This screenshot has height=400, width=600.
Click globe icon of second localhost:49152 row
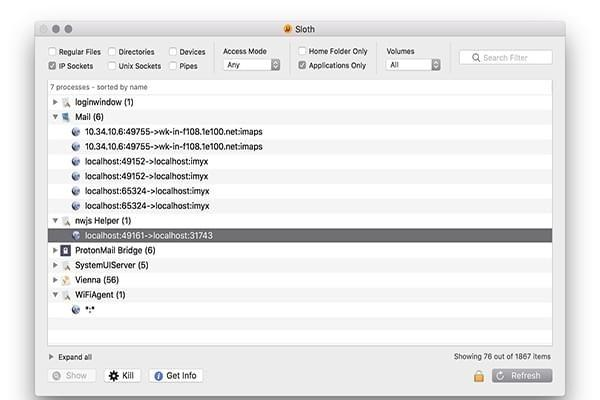pyautogui.click(x=76, y=176)
